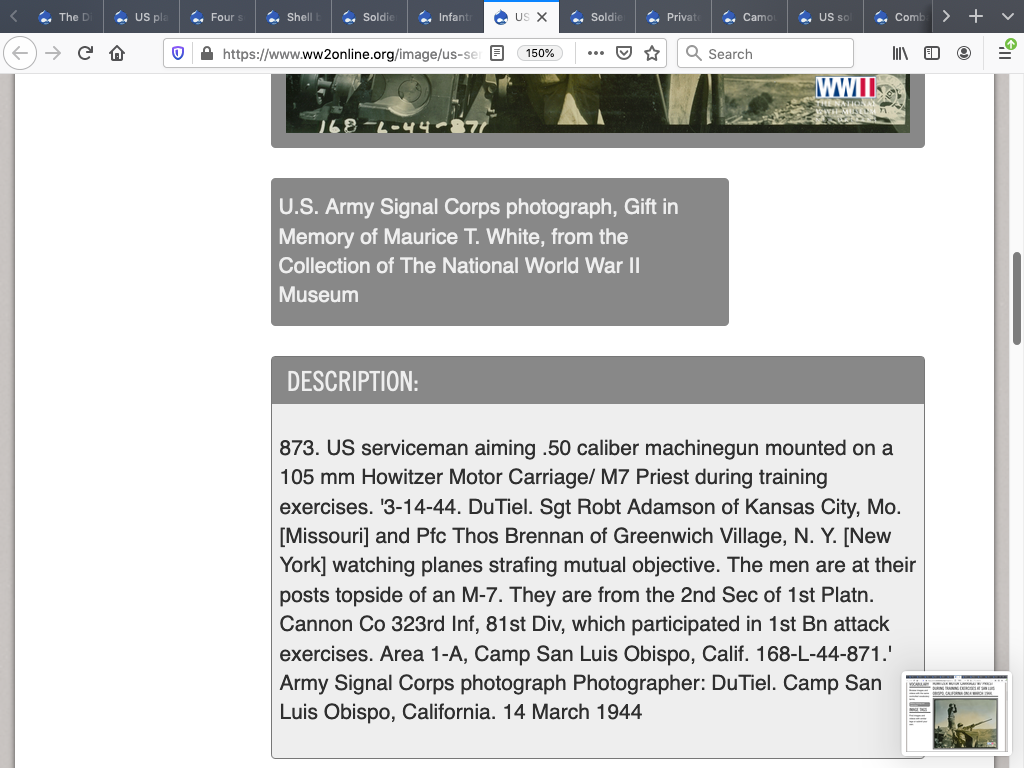This screenshot has width=1024, height=768.
Task: Reload the current page
Action: click(x=85, y=54)
